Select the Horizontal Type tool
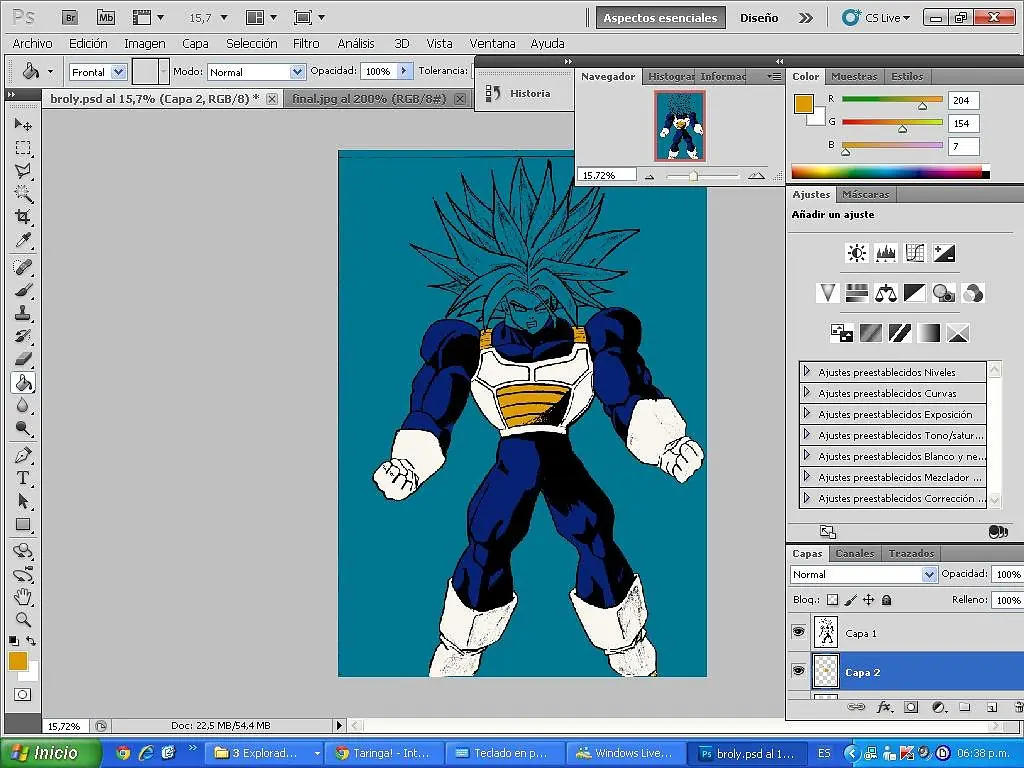Image resolution: width=1024 pixels, height=768 pixels. pyautogui.click(x=23, y=477)
